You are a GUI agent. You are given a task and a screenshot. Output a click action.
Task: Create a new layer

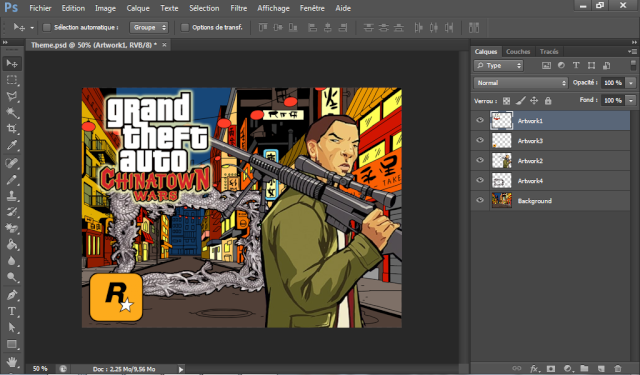coord(601,368)
